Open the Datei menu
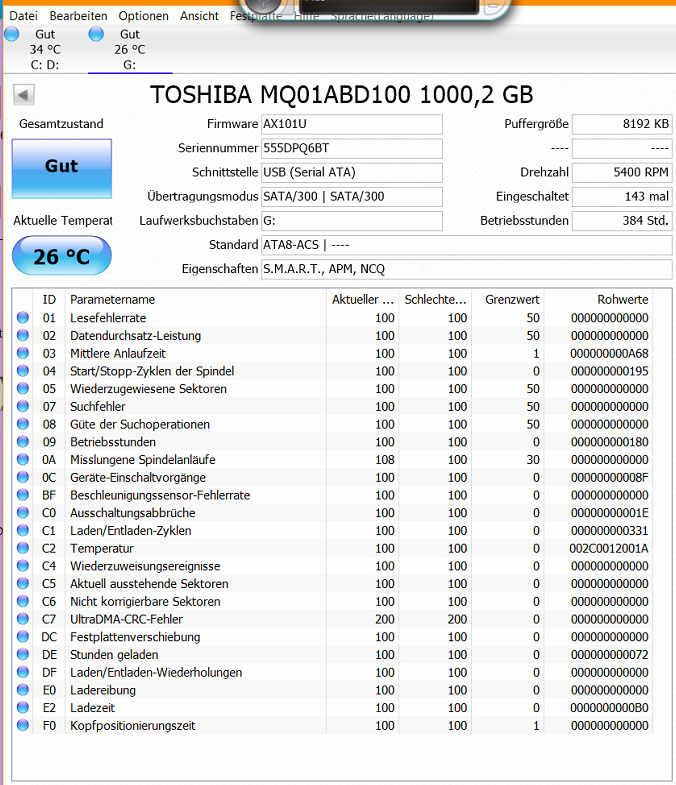This screenshot has width=676, height=785. pos(24,16)
